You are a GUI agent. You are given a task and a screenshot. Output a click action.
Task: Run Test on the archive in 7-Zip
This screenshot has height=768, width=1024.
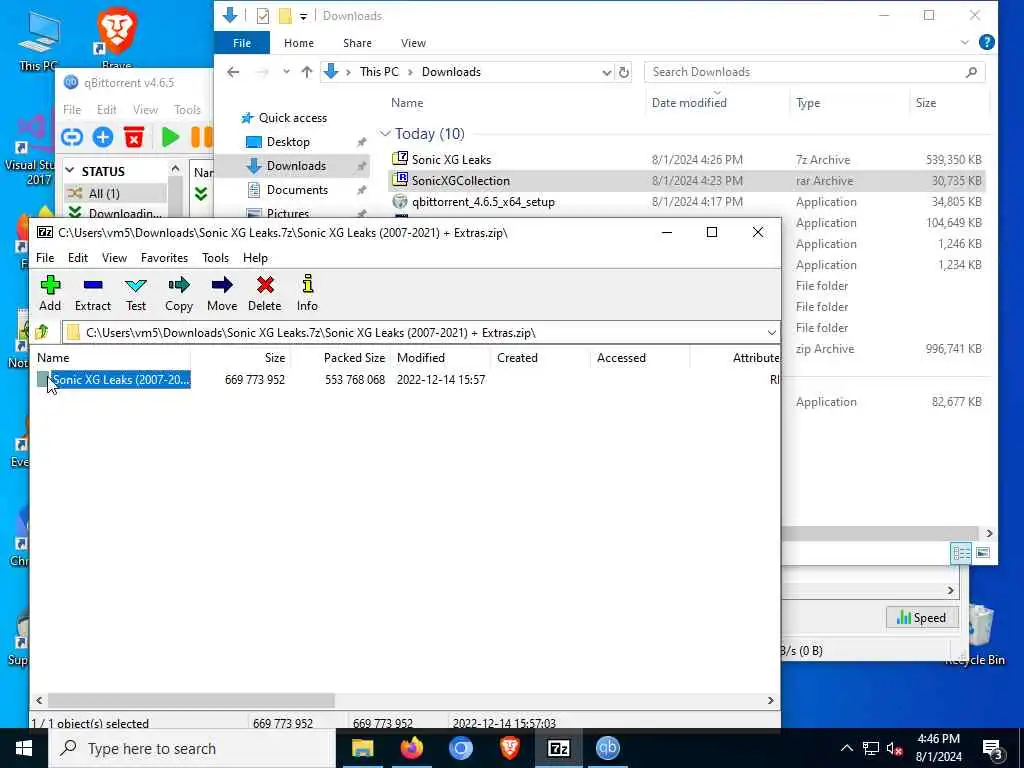point(136,293)
